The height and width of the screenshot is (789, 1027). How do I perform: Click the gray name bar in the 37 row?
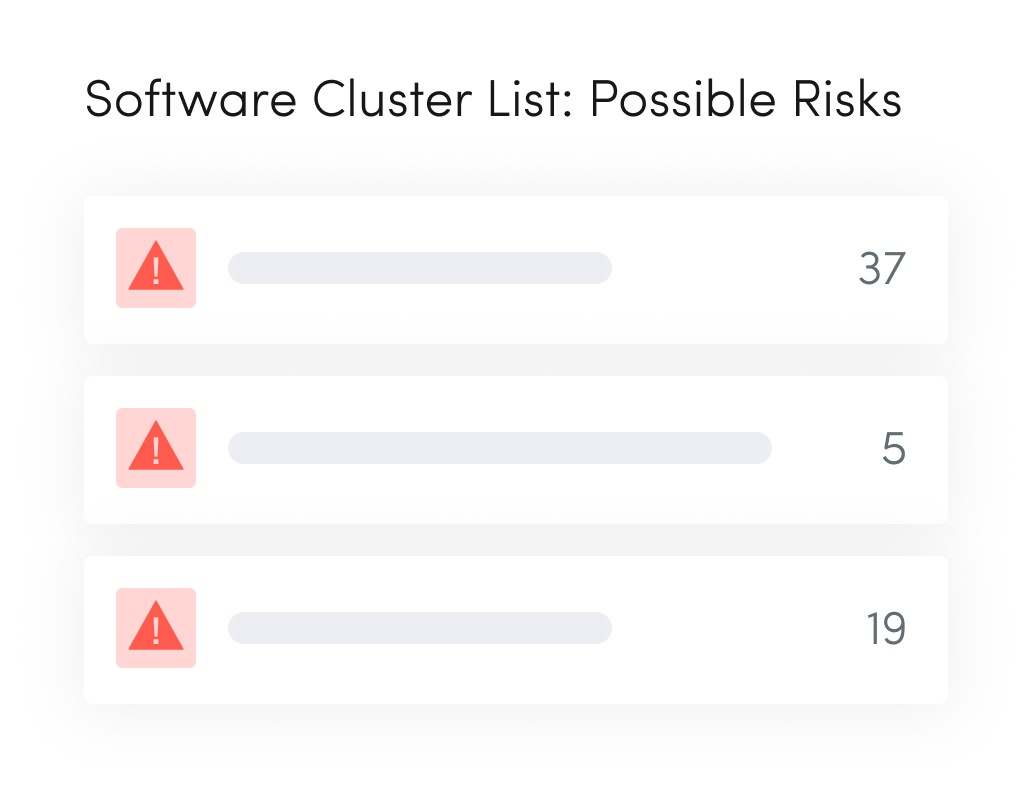tap(419, 268)
